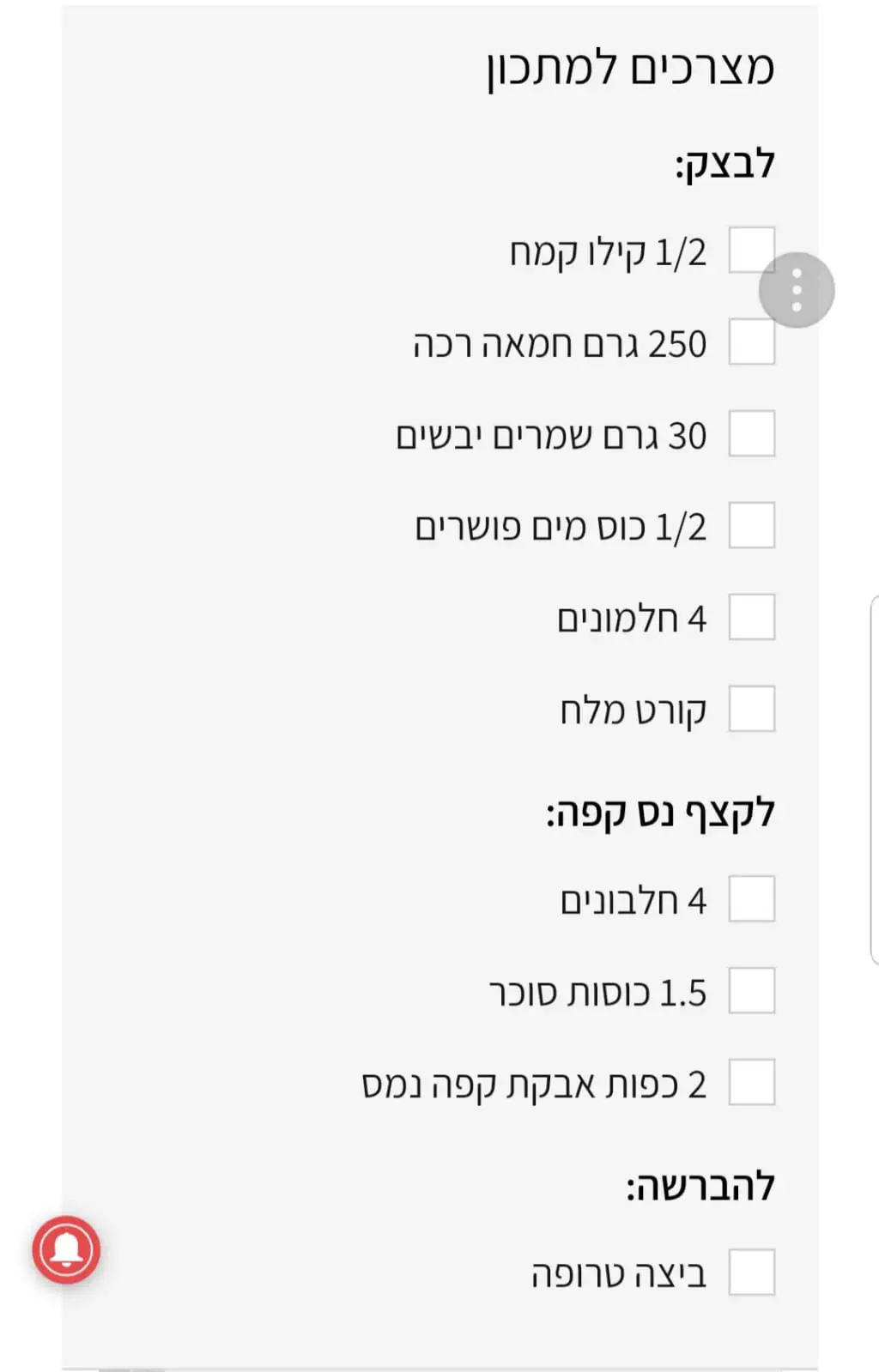Toggle the קורט מלח checkbox

(751, 710)
